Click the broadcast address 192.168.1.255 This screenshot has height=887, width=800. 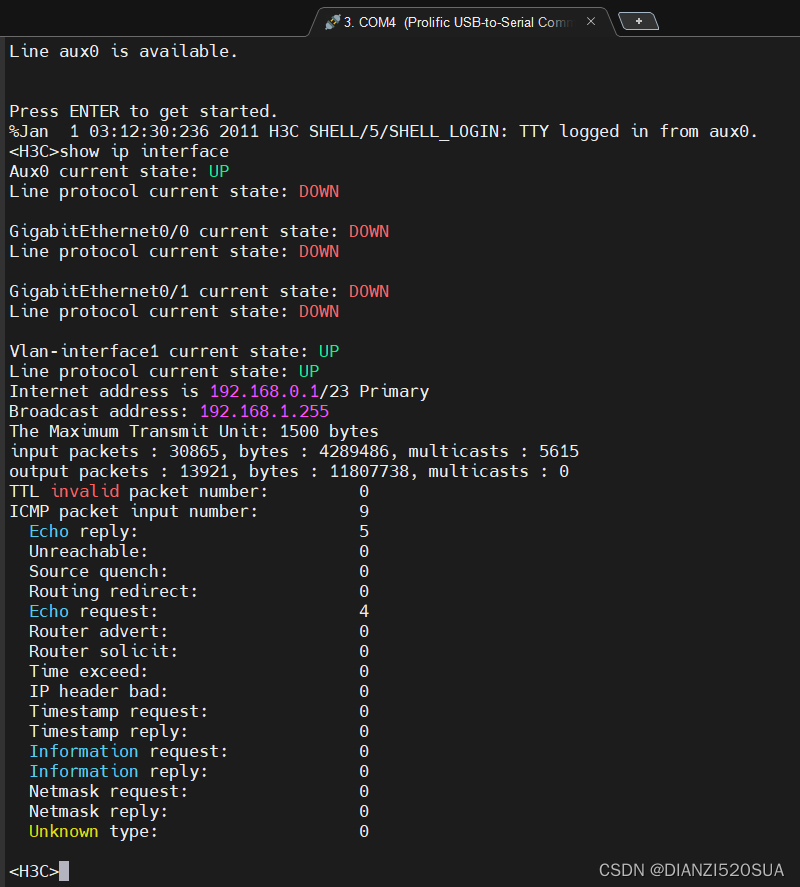[x=264, y=411]
